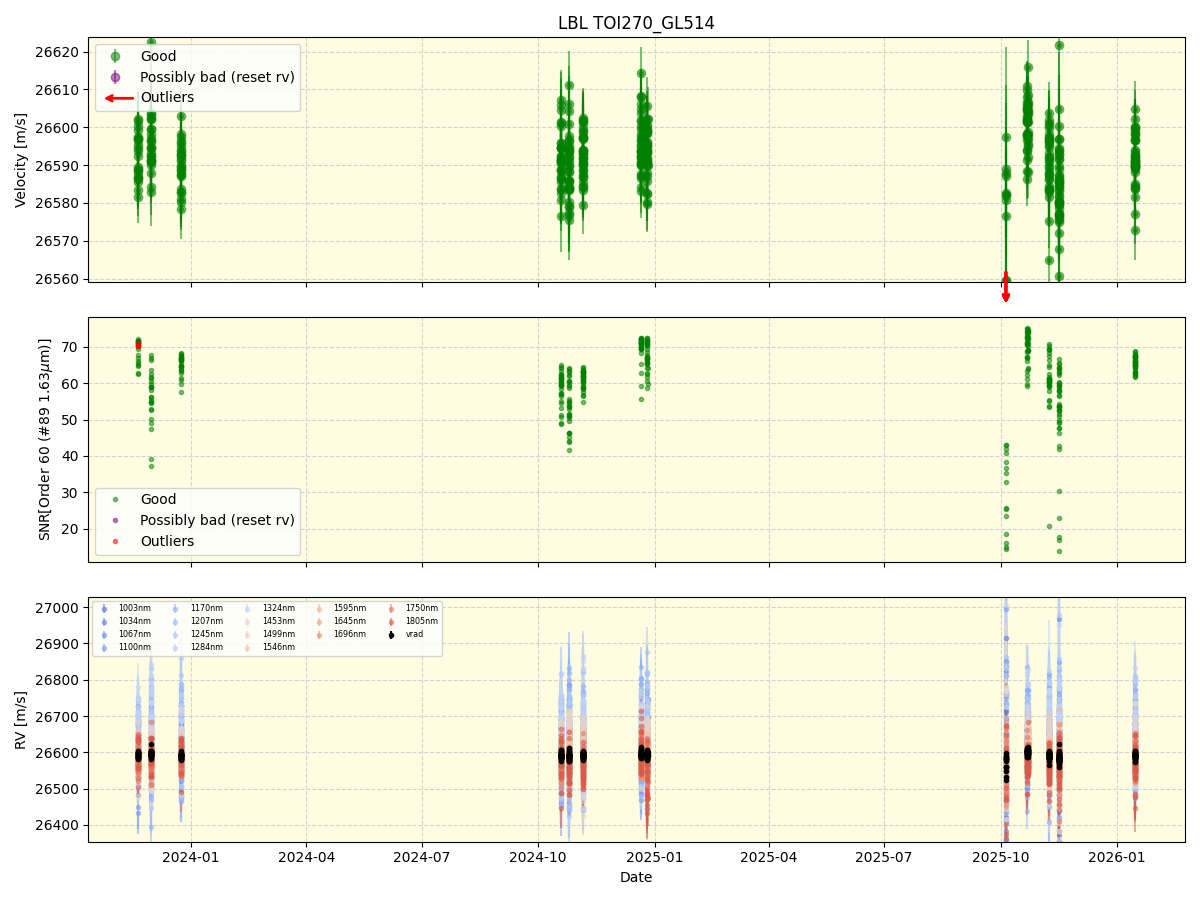Click purple dot beside Possibly bad in SNR legend

[115, 520]
